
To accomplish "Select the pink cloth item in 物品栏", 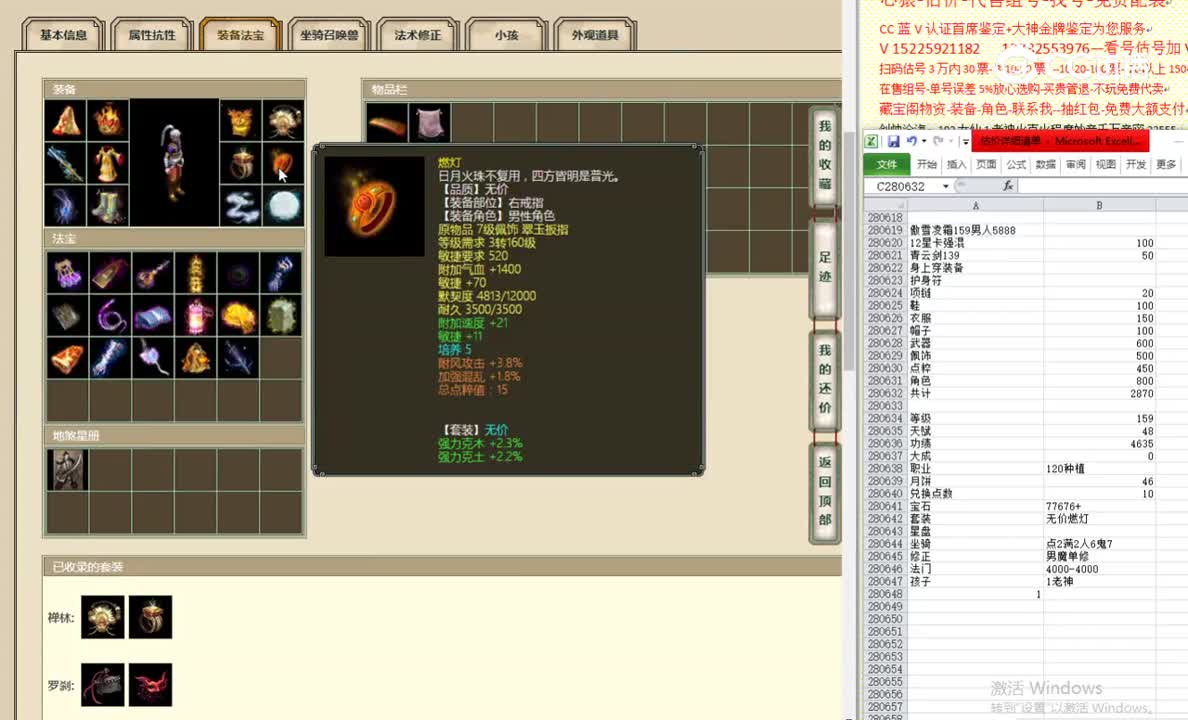I will point(430,123).
